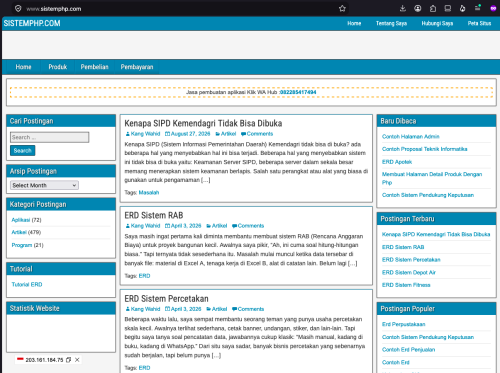Click the shield icon in address bar

point(18,9)
